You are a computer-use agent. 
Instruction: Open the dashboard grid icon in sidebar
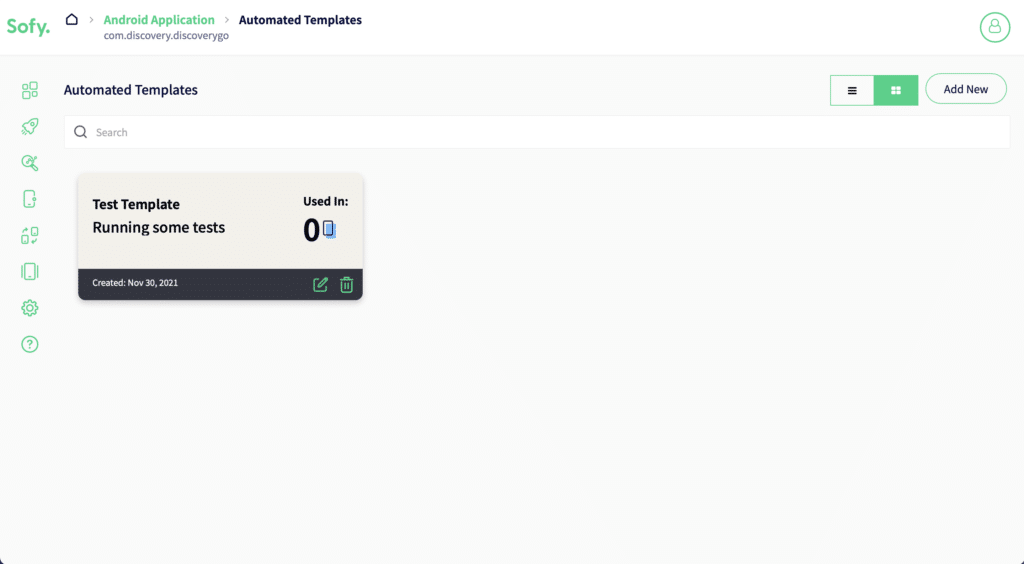[x=30, y=91]
